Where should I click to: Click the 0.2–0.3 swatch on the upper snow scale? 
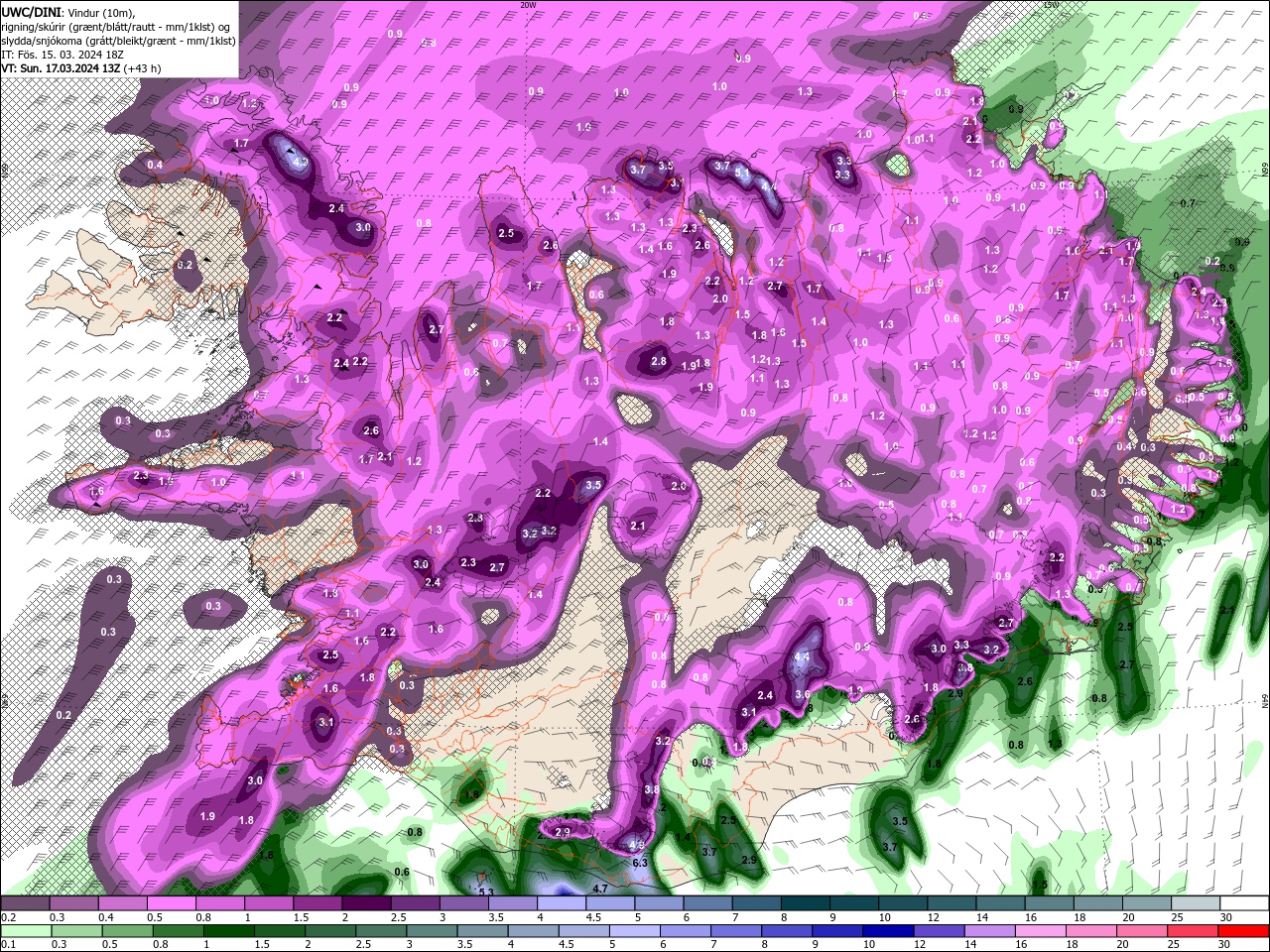[x=26, y=903]
